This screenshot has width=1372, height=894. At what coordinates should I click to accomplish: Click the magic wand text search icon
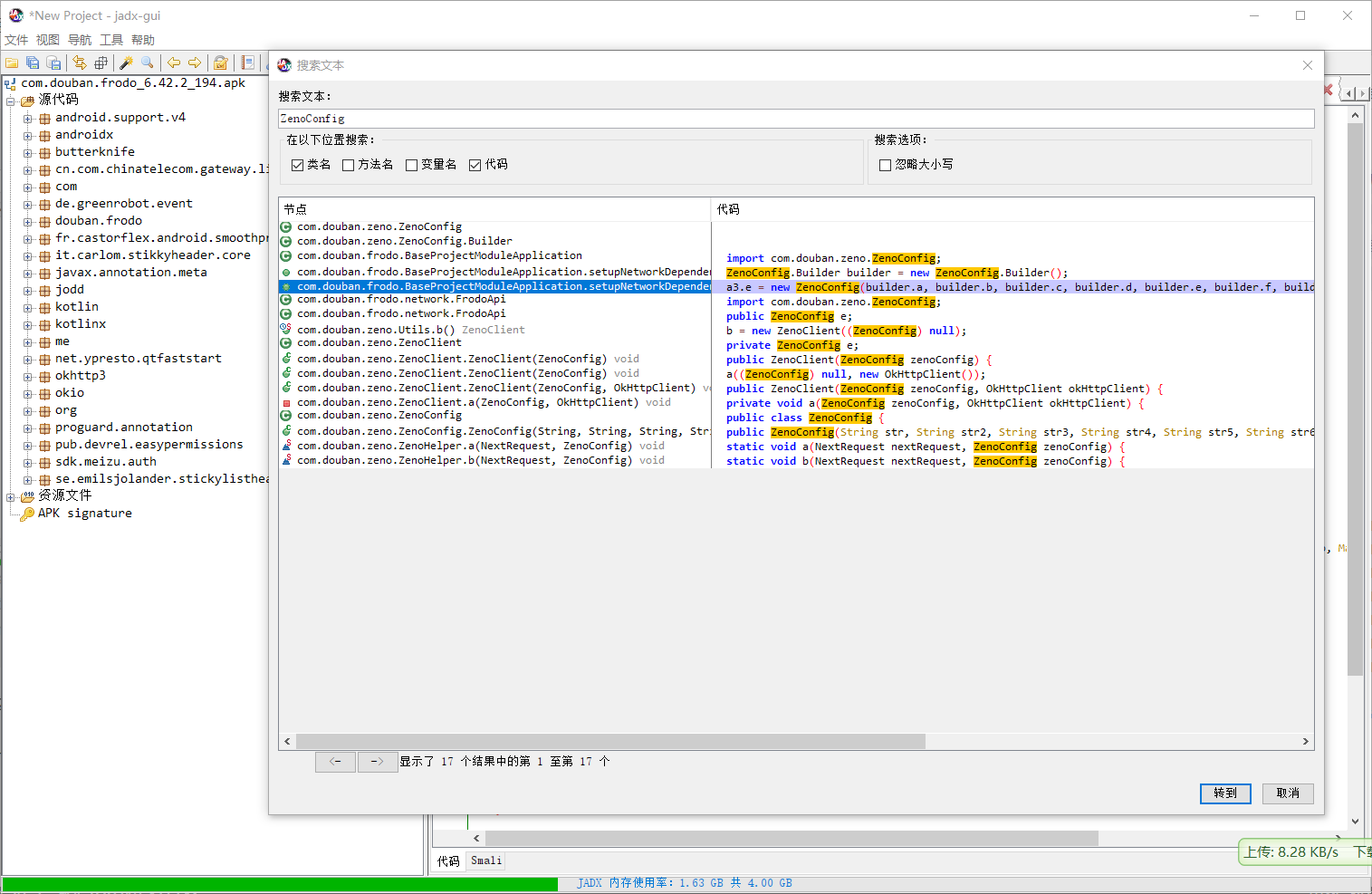pyautogui.click(x=126, y=62)
